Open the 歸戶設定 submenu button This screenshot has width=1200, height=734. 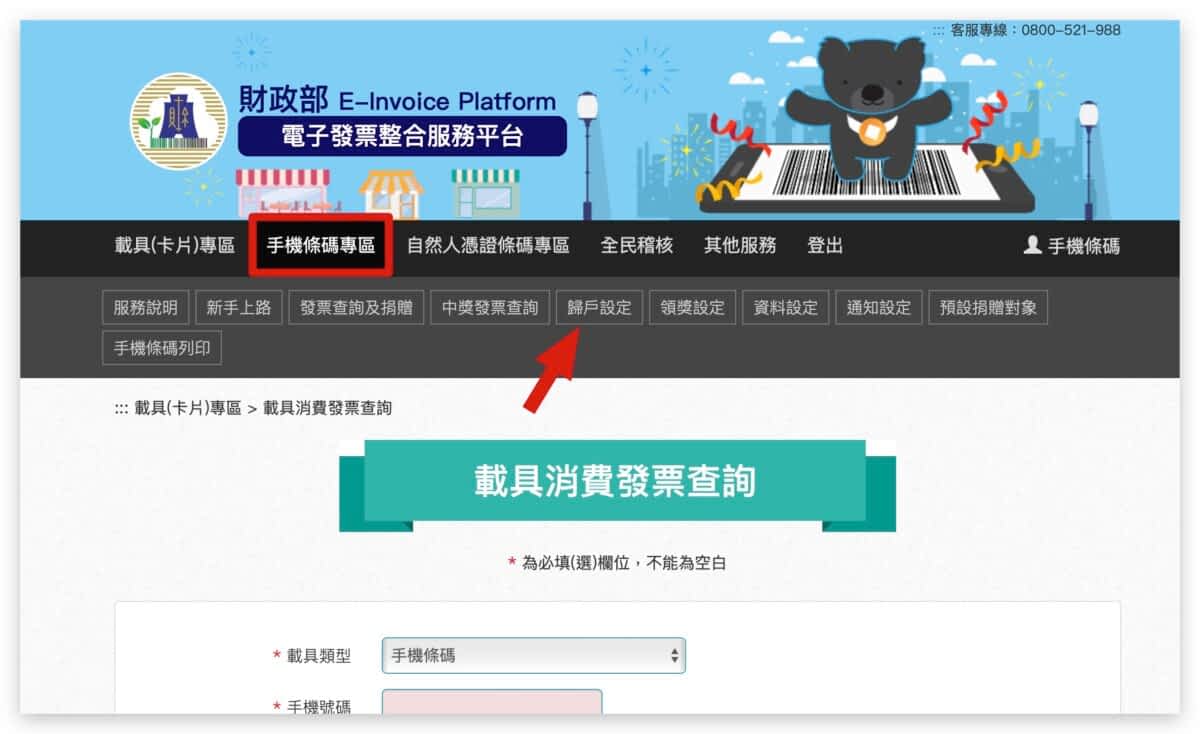pyautogui.click(x=599, y=308)
